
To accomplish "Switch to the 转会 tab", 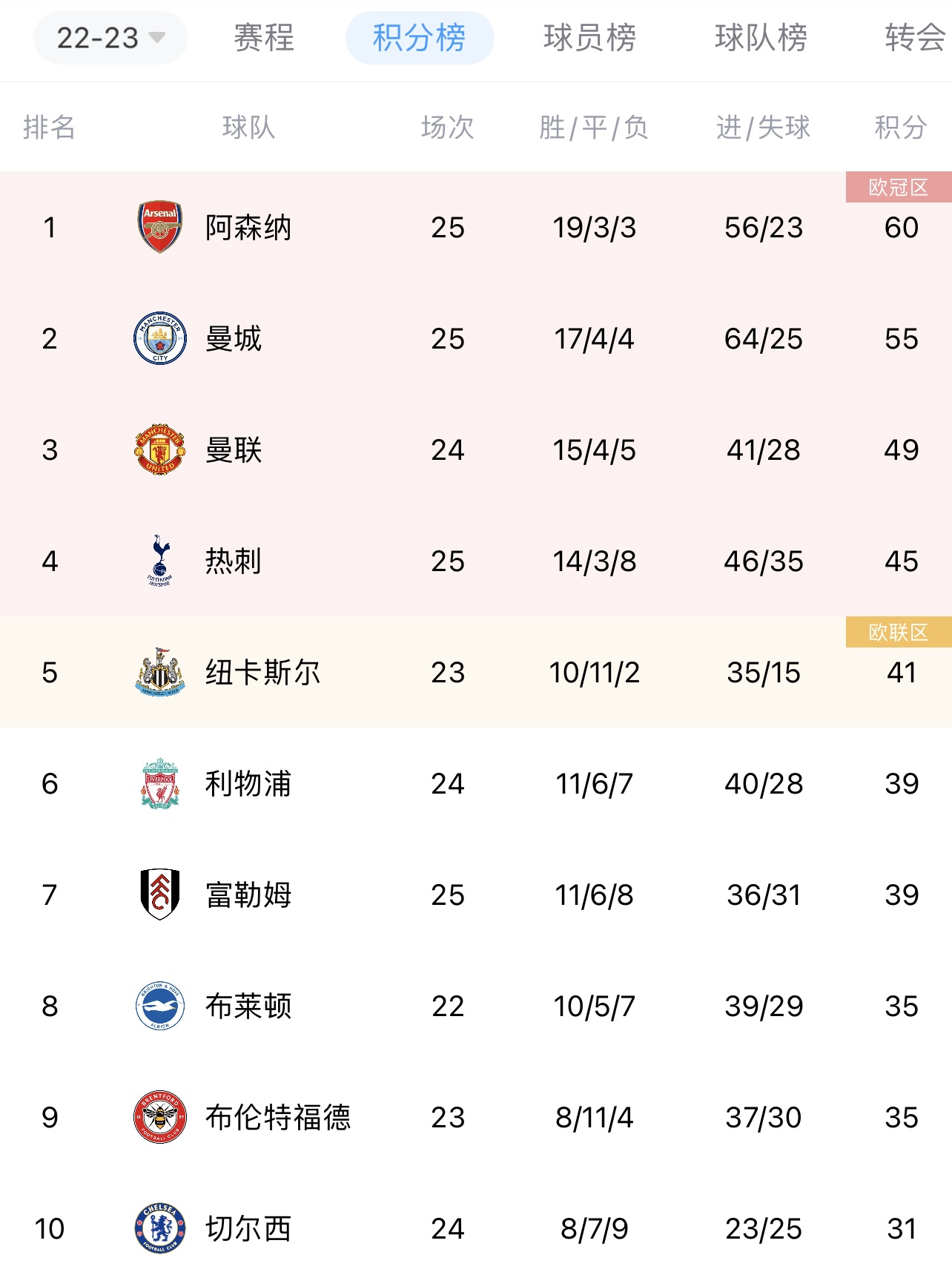I will pyautogui.click(x=916, y=38).
